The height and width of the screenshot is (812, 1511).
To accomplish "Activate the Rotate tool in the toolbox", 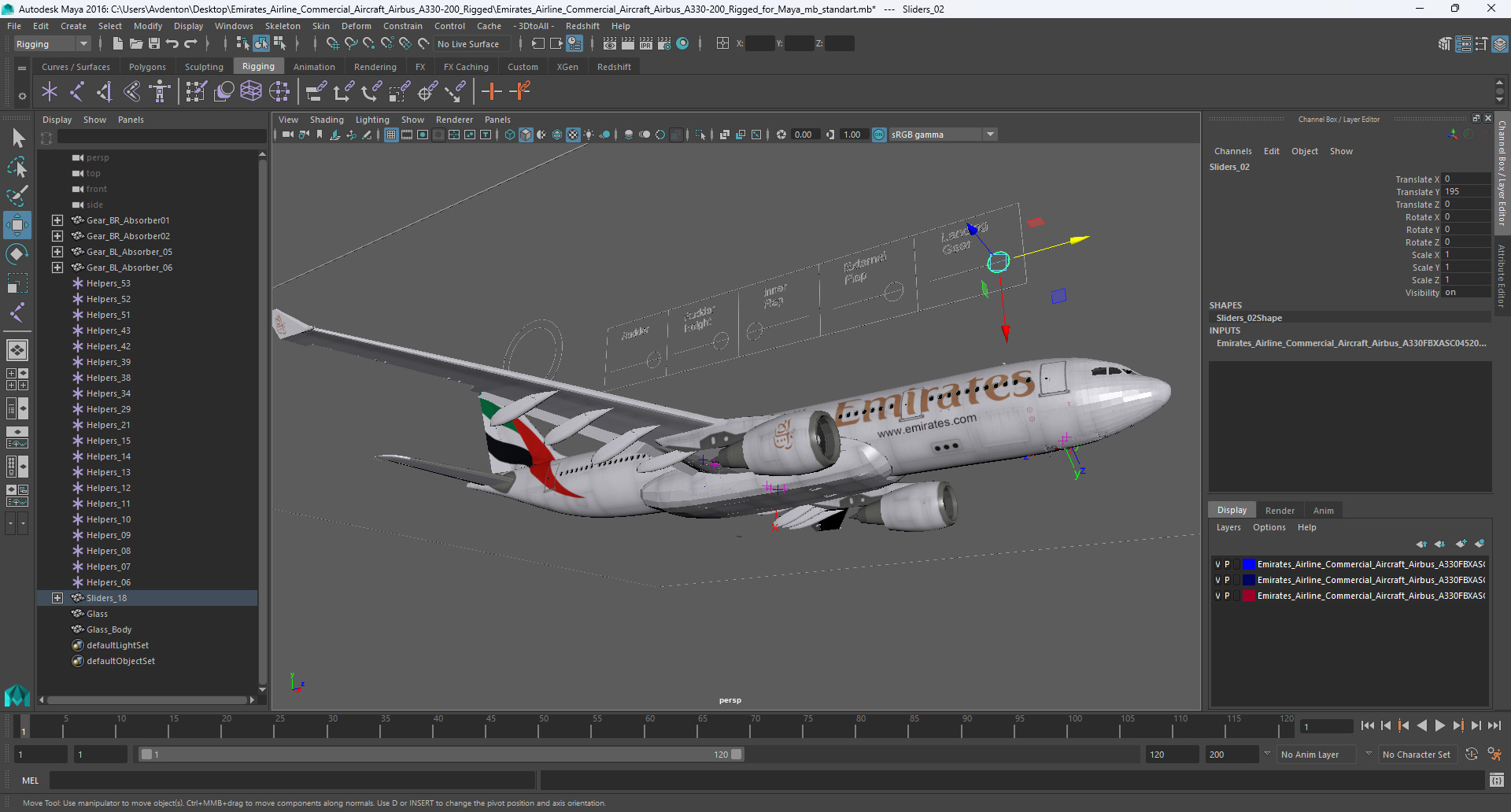I will (17, 253).
